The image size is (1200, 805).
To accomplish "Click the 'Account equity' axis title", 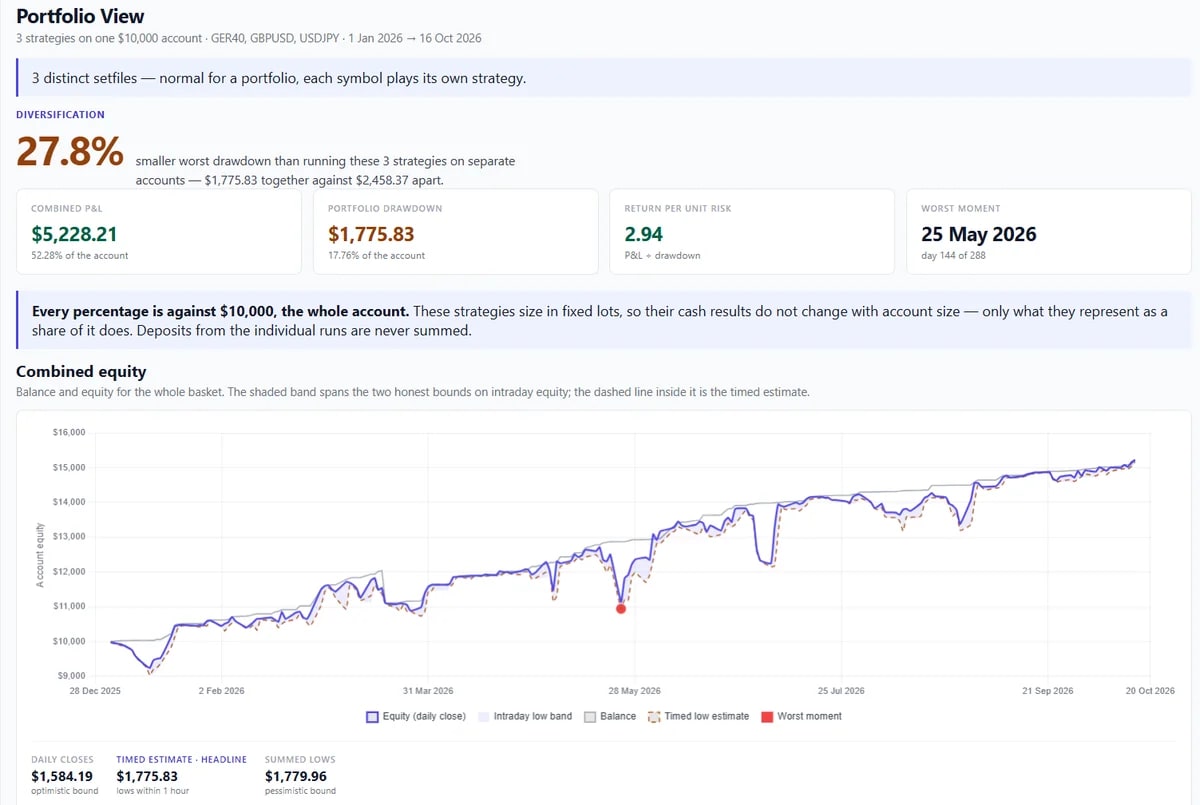I will pyautogui.click(x=40, y=554).
